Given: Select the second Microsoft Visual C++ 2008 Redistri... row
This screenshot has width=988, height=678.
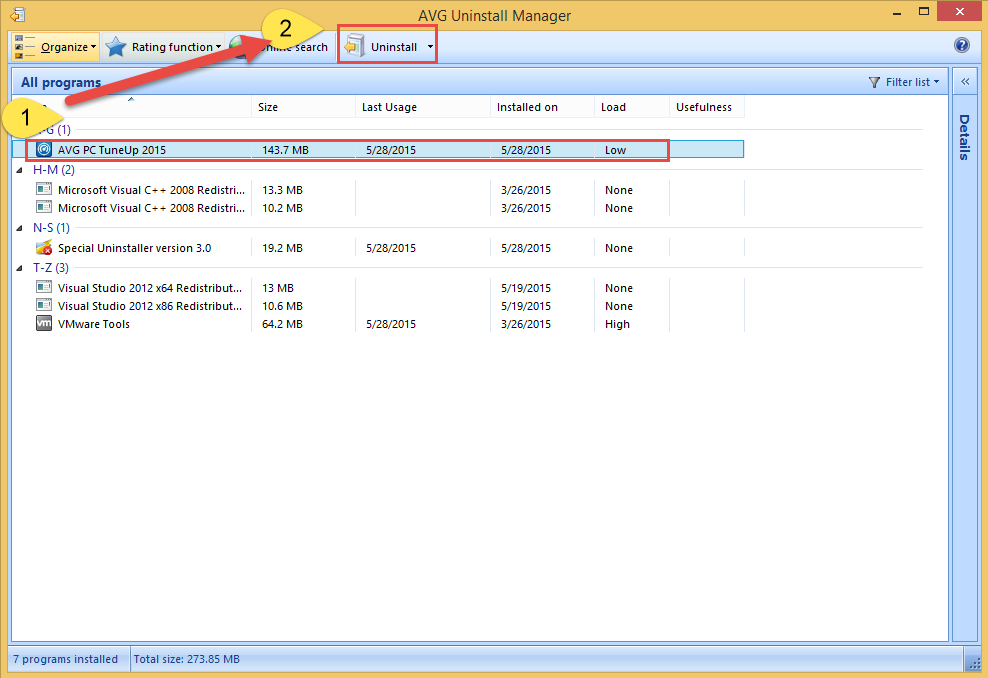Looking at the screenshot, I should [378, 208].
